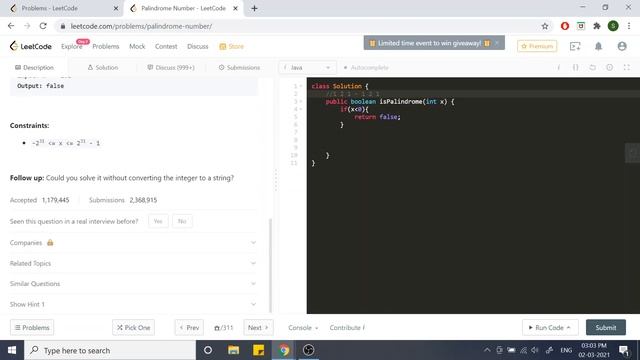Open File Explorer from the taskbar

(233, 350)
